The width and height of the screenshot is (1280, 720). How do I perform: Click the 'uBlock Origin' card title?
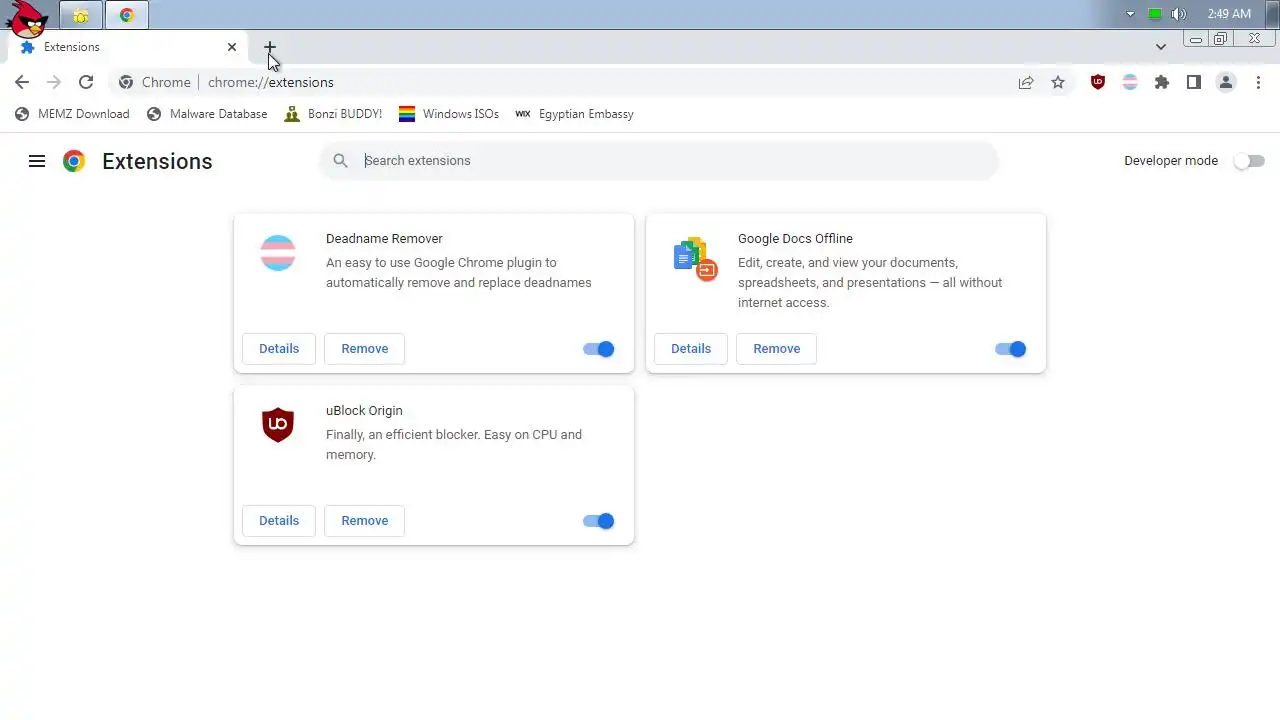364,411
